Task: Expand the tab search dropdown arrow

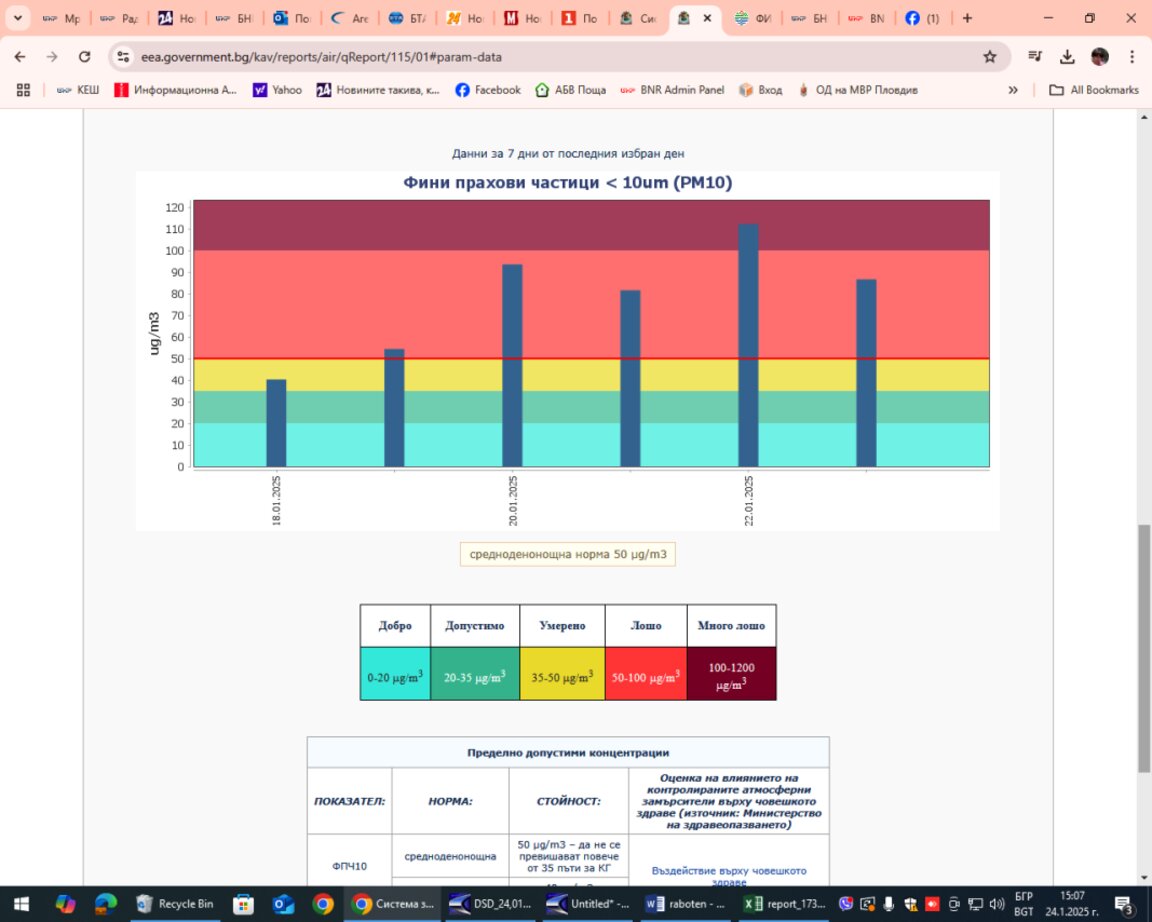Action: pos(17,18)
